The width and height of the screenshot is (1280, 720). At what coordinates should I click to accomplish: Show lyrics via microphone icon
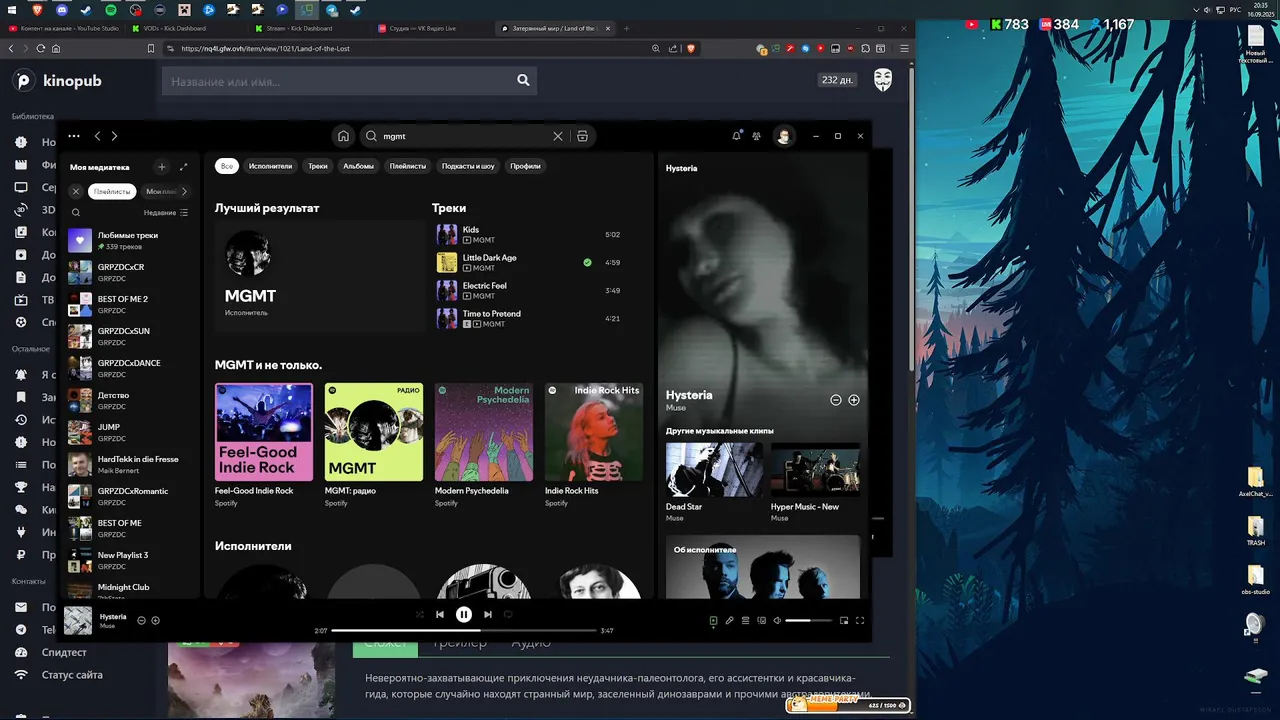729,621
